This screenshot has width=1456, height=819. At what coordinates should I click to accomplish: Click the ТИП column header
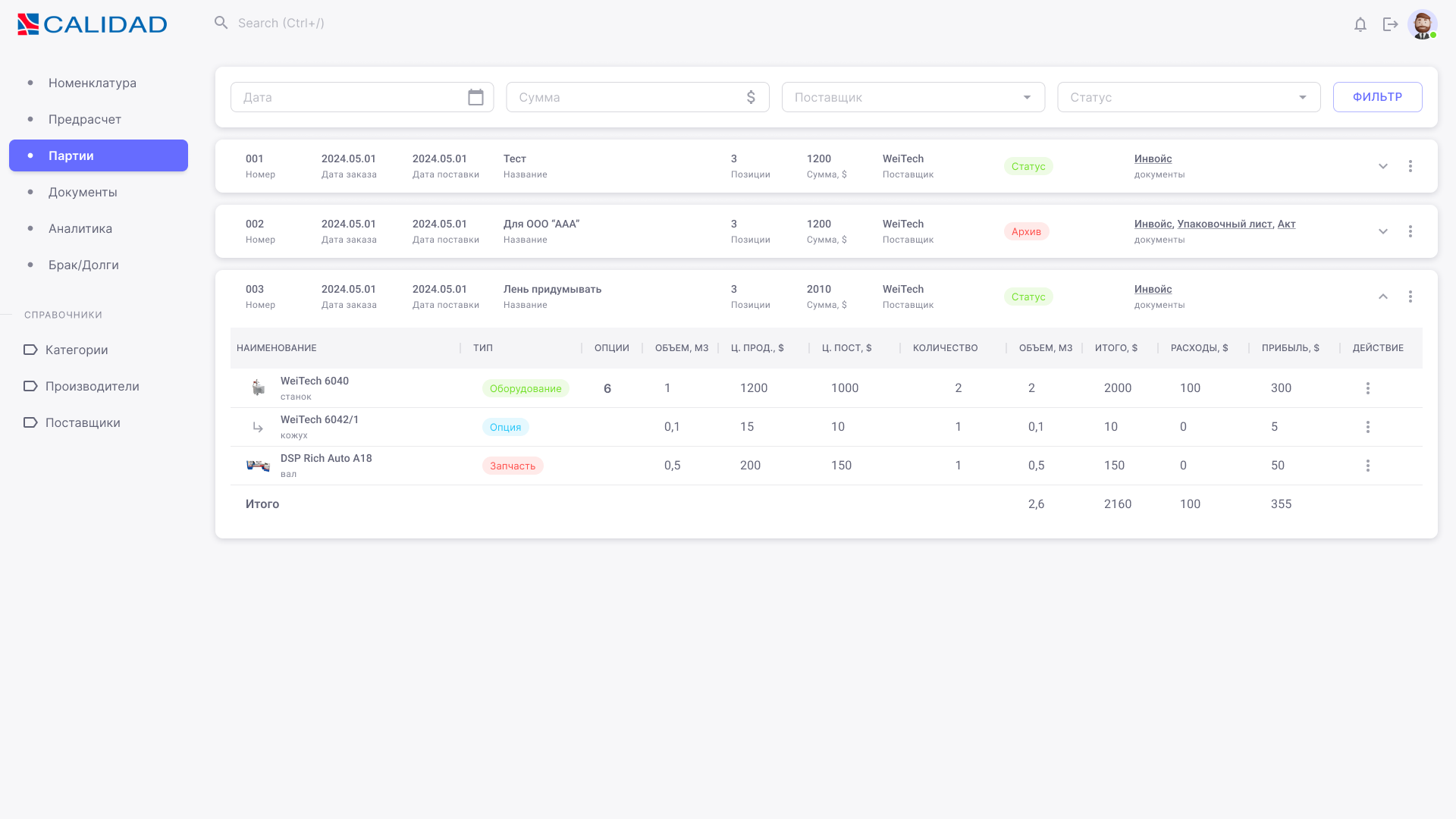tap(483, 348)
